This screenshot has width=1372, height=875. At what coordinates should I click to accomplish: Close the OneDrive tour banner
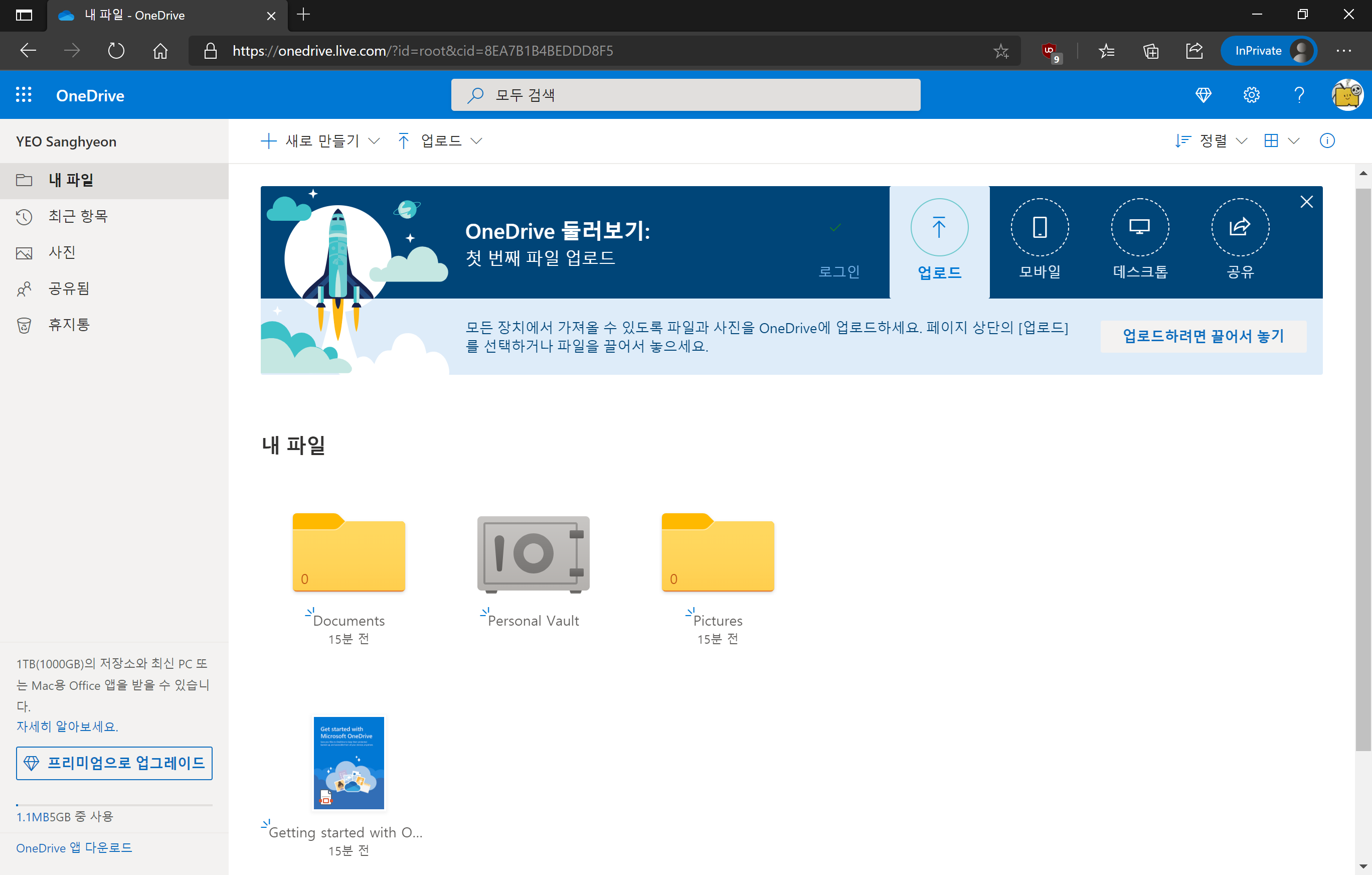[x=1306, y=202]
